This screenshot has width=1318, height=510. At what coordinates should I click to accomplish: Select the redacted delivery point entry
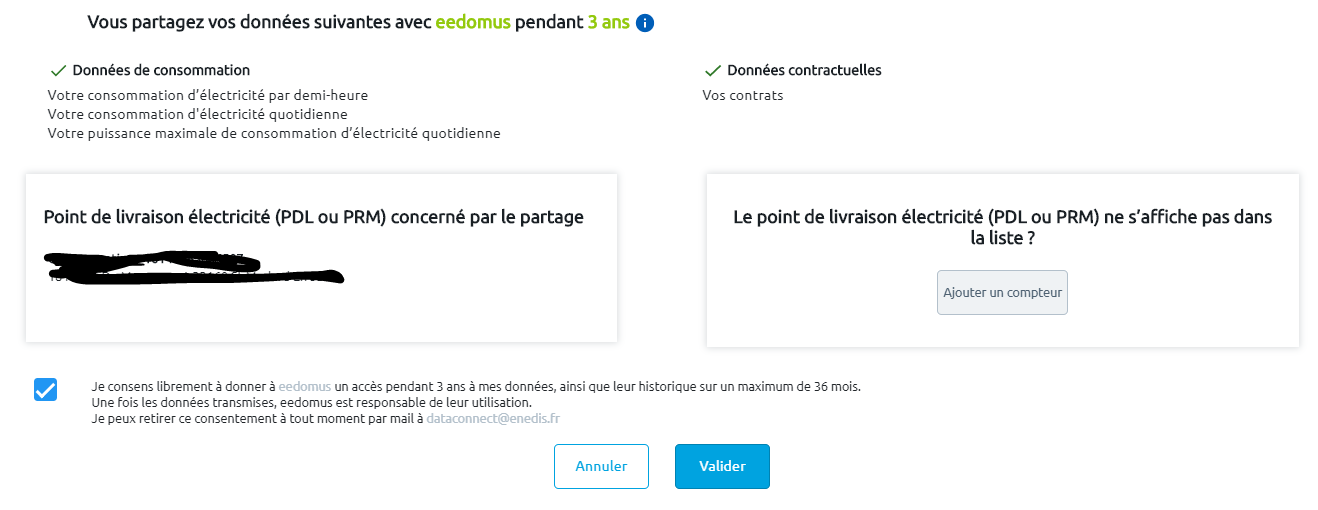195,268
